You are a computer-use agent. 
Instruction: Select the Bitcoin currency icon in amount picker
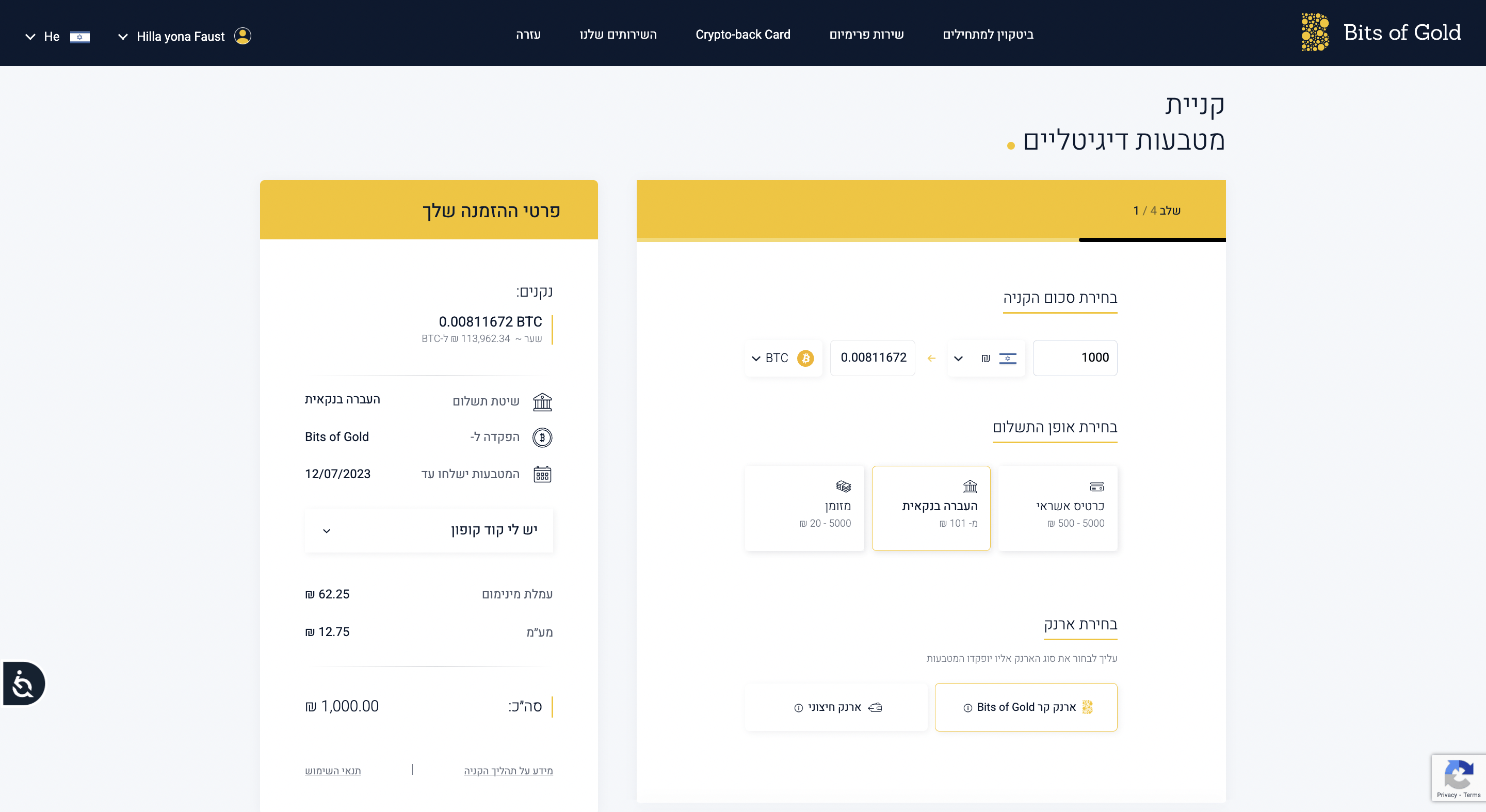805,358
